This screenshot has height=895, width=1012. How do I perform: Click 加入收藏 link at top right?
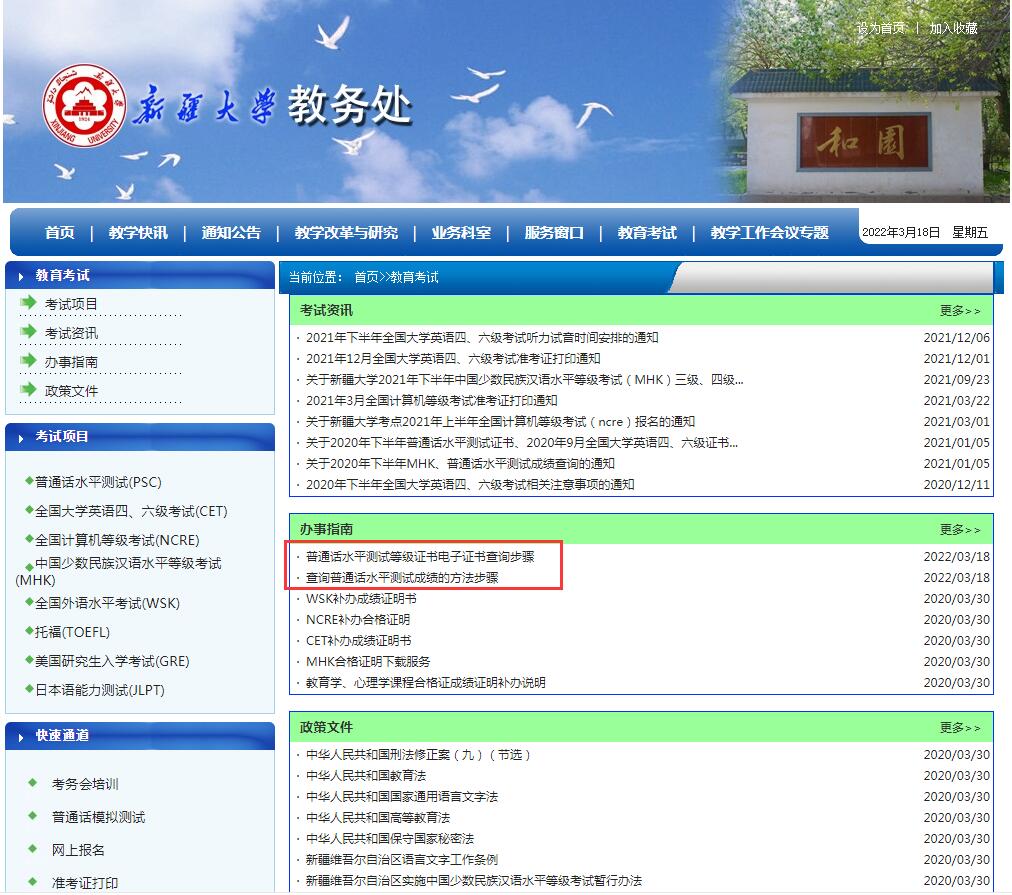click(953, 28)
